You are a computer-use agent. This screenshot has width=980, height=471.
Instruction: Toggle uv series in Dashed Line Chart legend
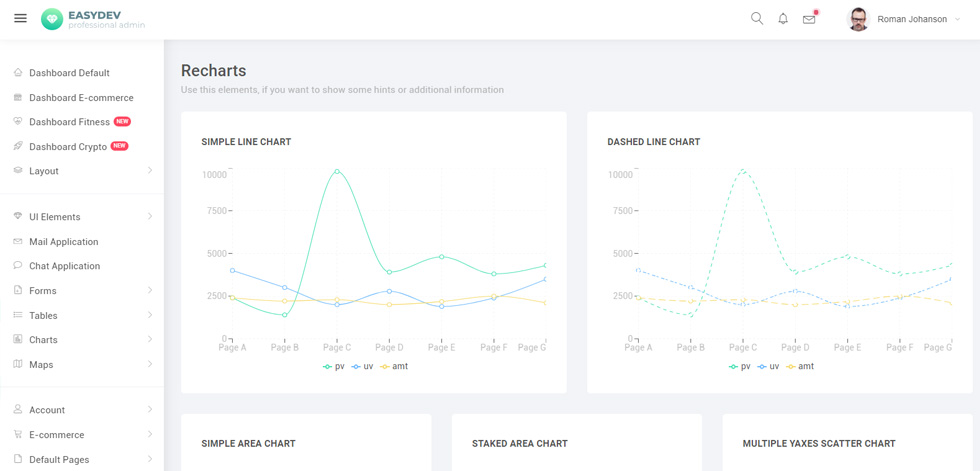click(x=769, y=366)
